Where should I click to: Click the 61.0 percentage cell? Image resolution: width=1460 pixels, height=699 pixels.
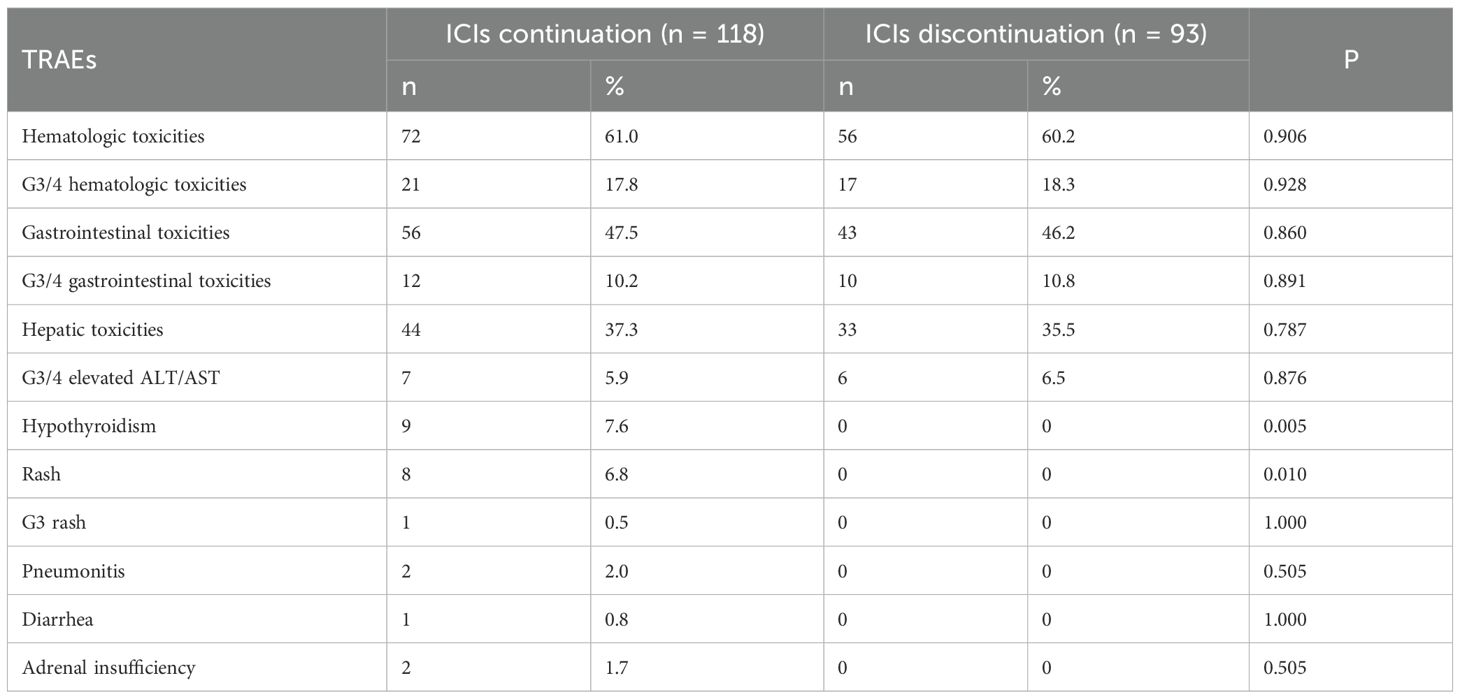620,136
